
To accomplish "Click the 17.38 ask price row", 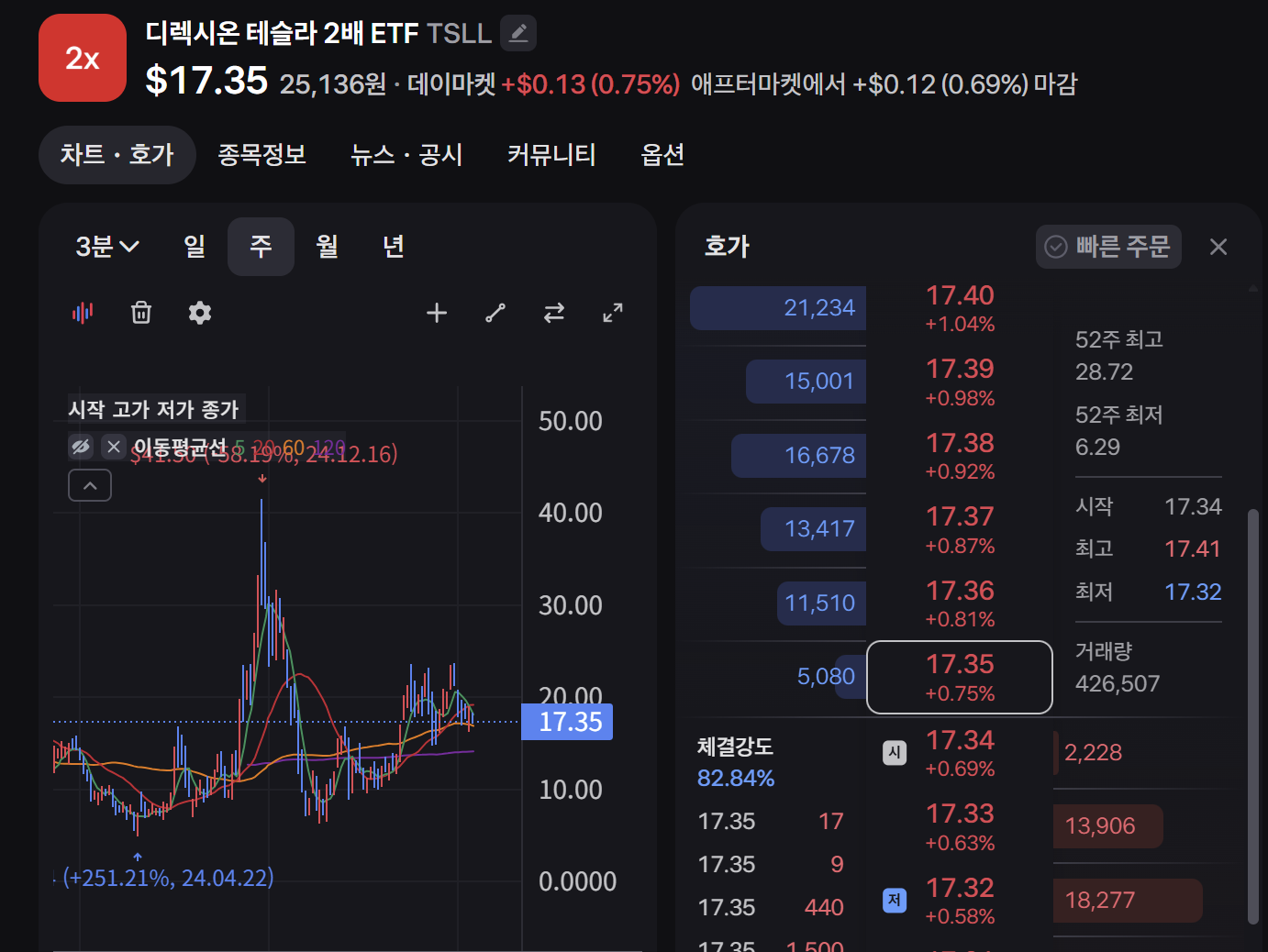I will 960,456.
